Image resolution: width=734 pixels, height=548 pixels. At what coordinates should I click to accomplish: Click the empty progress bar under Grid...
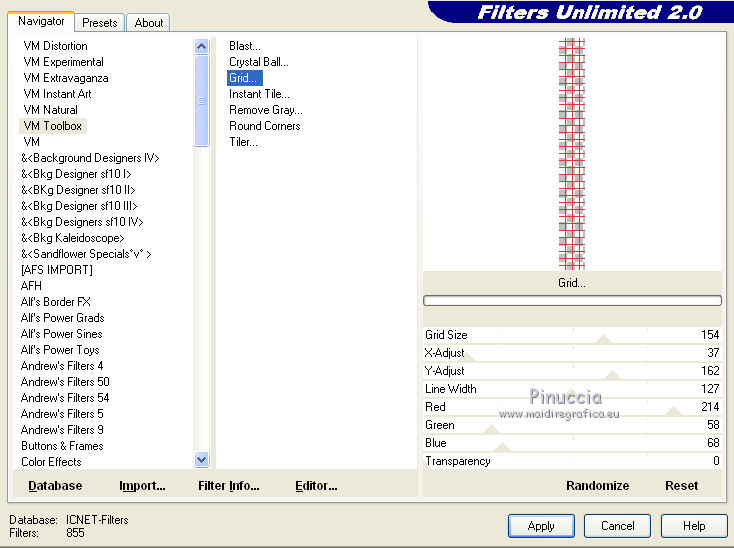tap(572, 300)
